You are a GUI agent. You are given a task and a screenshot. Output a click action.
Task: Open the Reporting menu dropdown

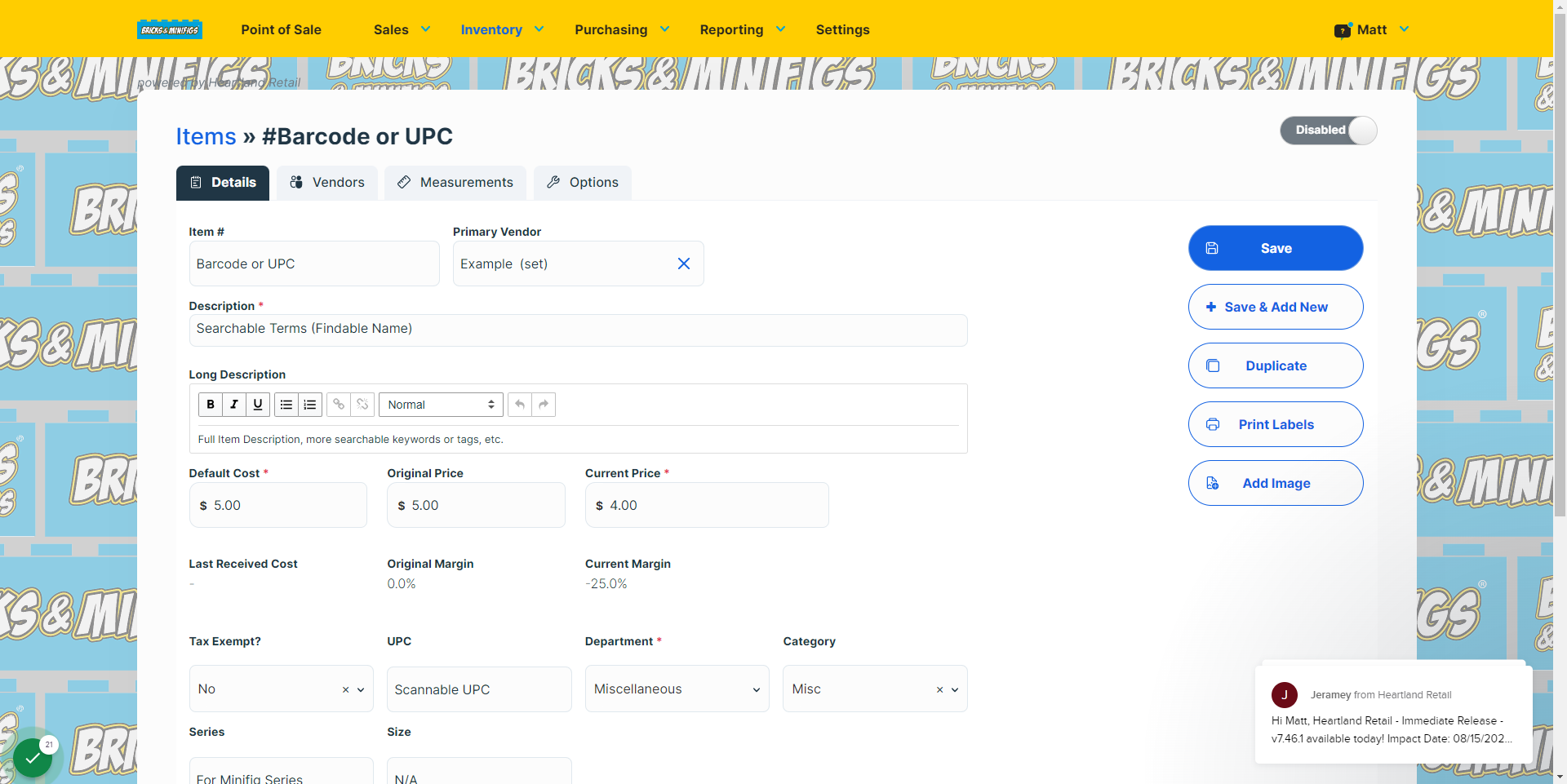click(x=742, y=29)
